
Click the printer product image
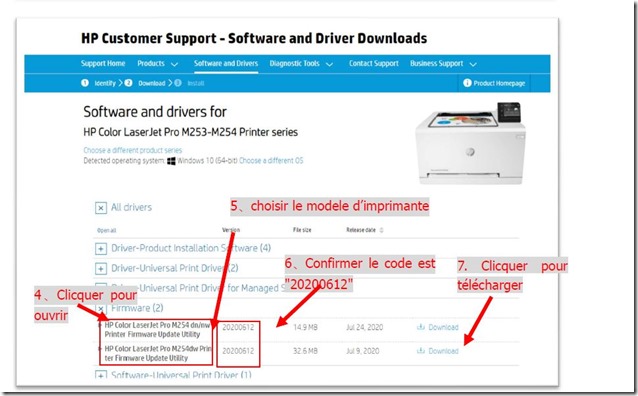pyautogui.click(x=470, y=143)
